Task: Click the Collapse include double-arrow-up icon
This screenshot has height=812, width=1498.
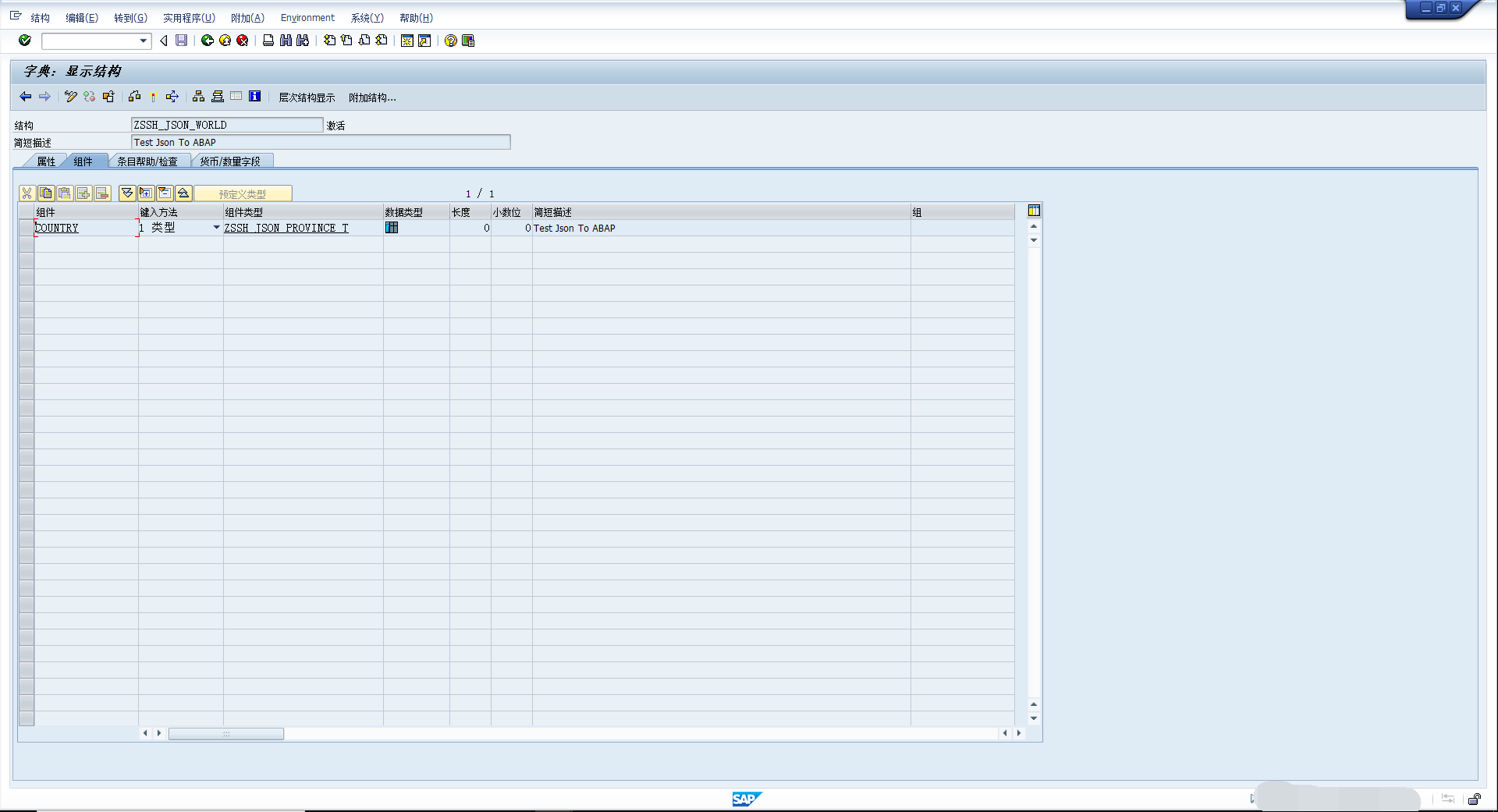Action: click(x=183, y=193)
